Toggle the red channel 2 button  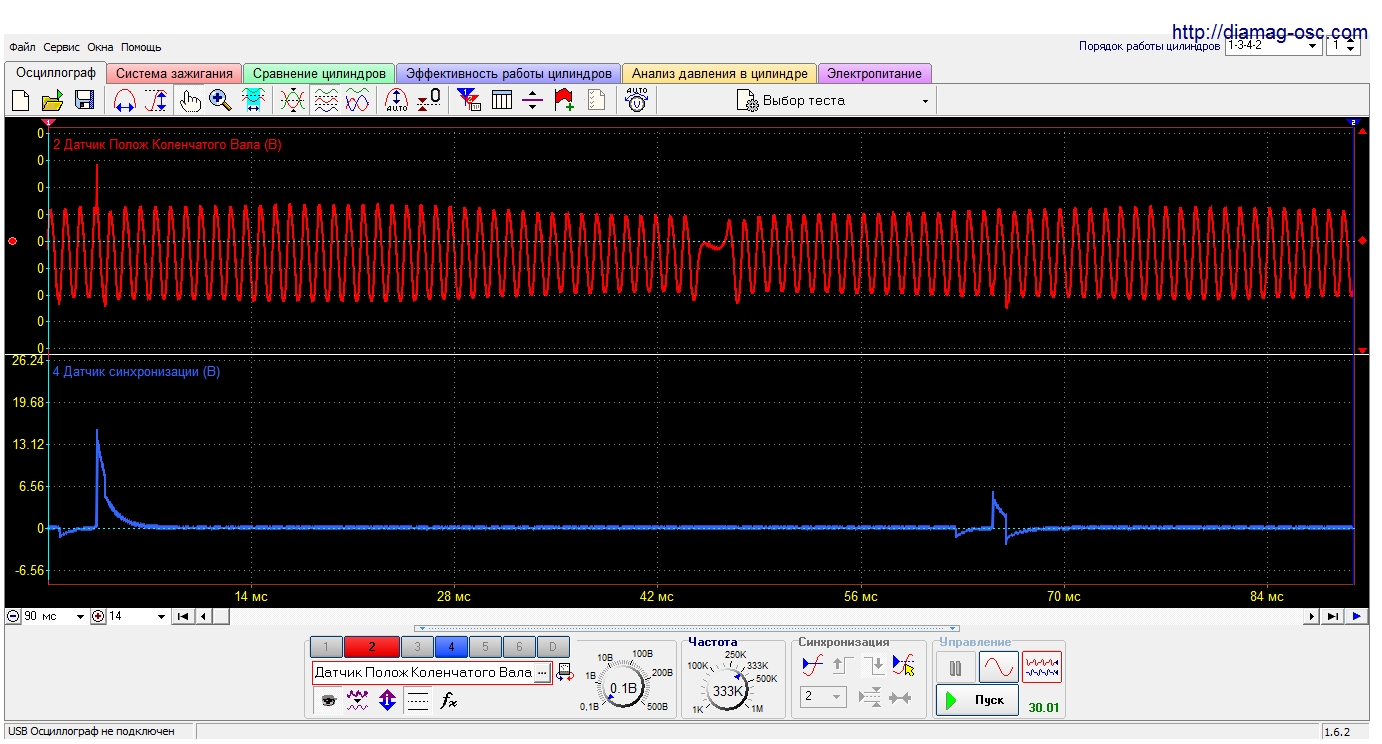371,648
